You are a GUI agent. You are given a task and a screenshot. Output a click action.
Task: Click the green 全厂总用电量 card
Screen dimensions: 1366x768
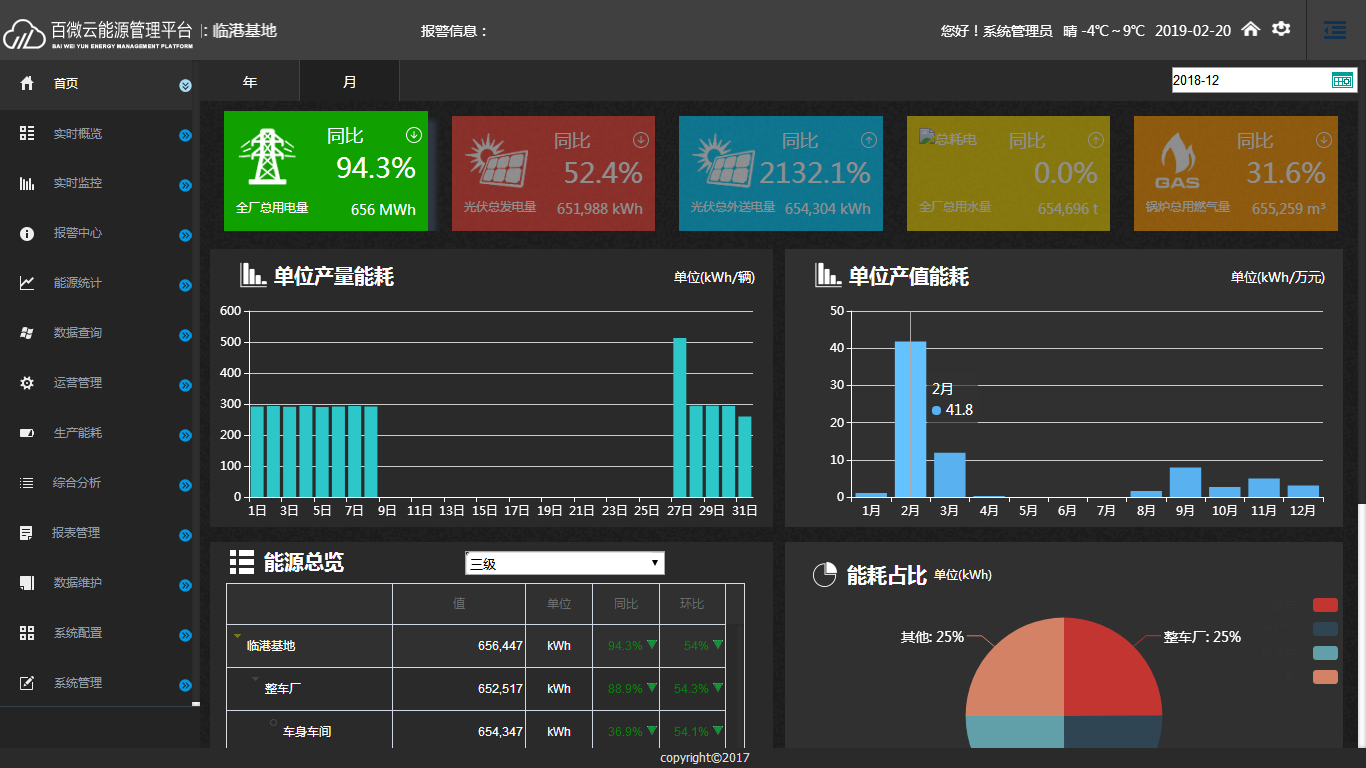[x=326, y=171]
